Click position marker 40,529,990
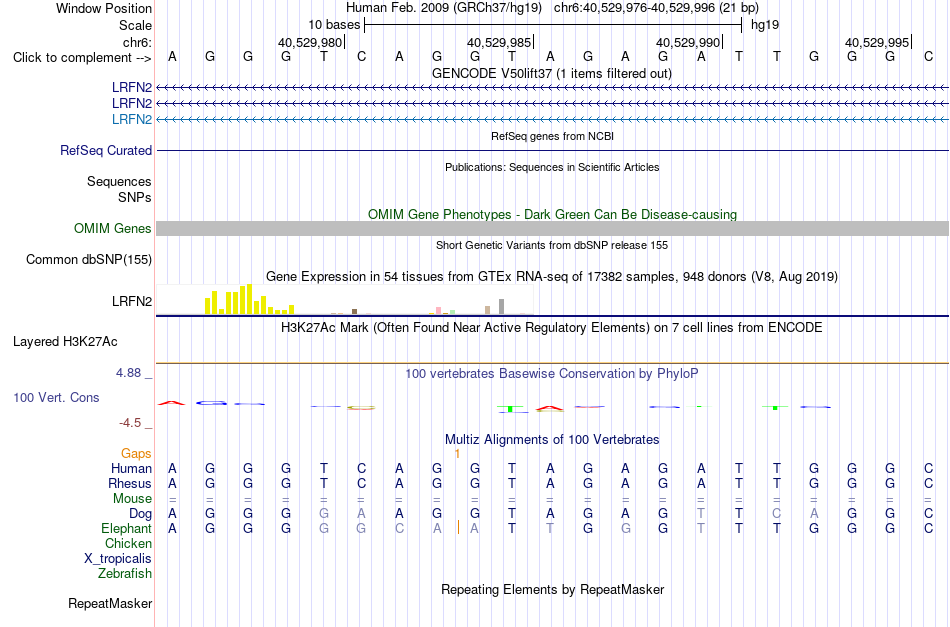 coord(688,42)
